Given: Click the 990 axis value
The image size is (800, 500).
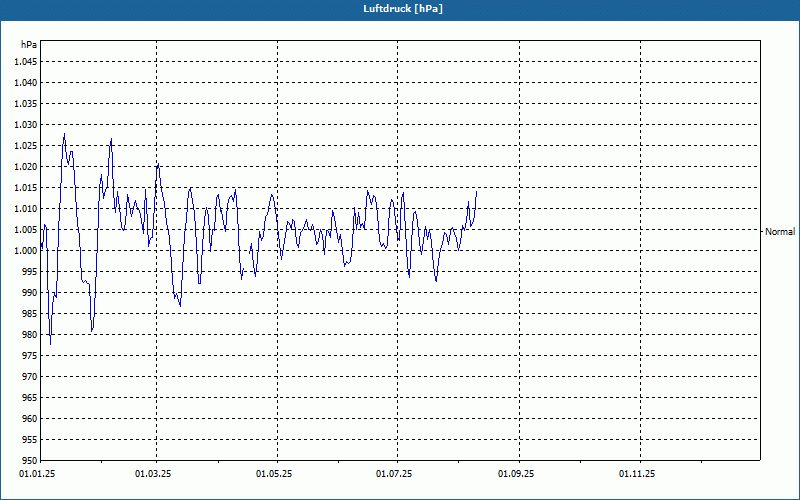Looking at the screenshot, I should pos(30,292).
